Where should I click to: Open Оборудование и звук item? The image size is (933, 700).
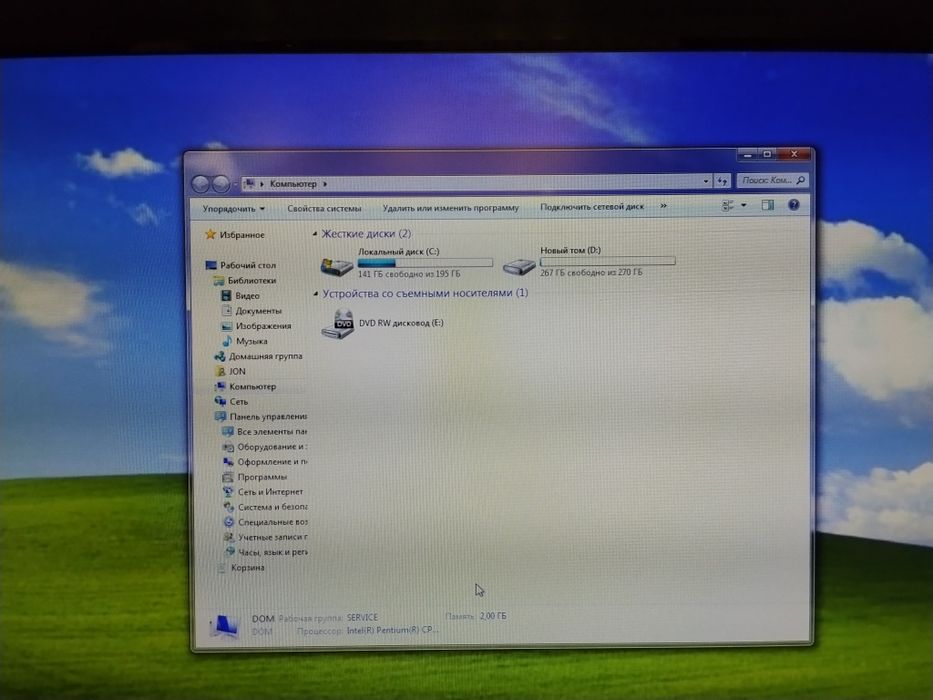pos(272,446)
